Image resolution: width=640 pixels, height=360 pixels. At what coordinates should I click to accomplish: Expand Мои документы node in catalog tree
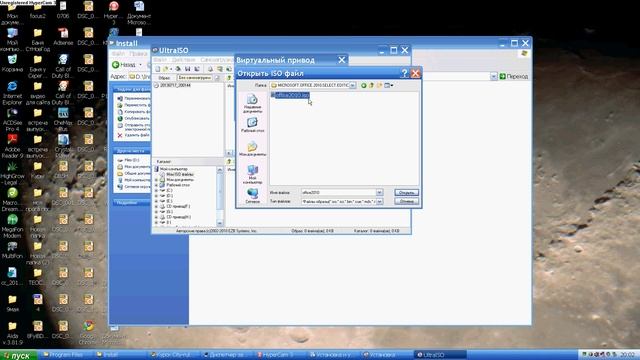point(156,180)
